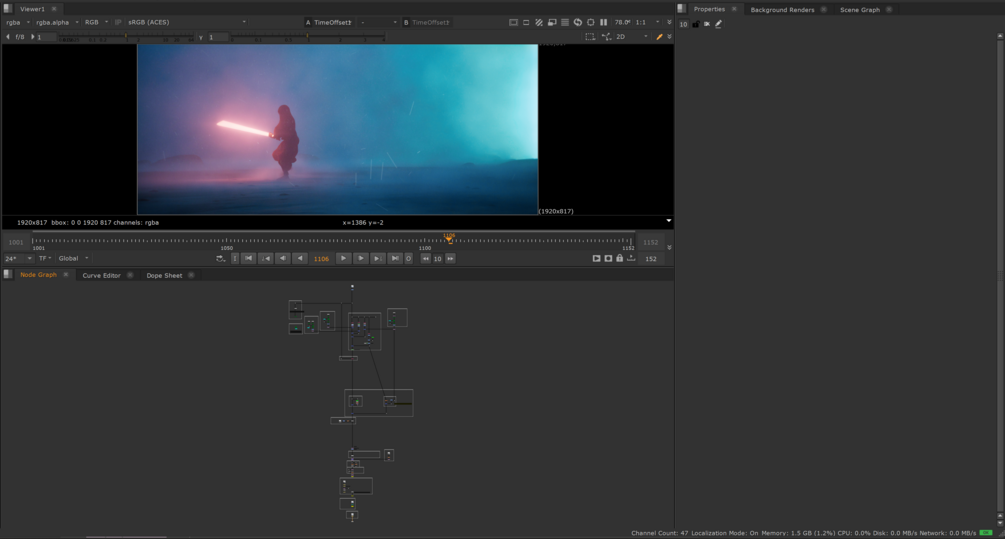Play the sequence backward
1005x539 pixels.
[299, 259]
